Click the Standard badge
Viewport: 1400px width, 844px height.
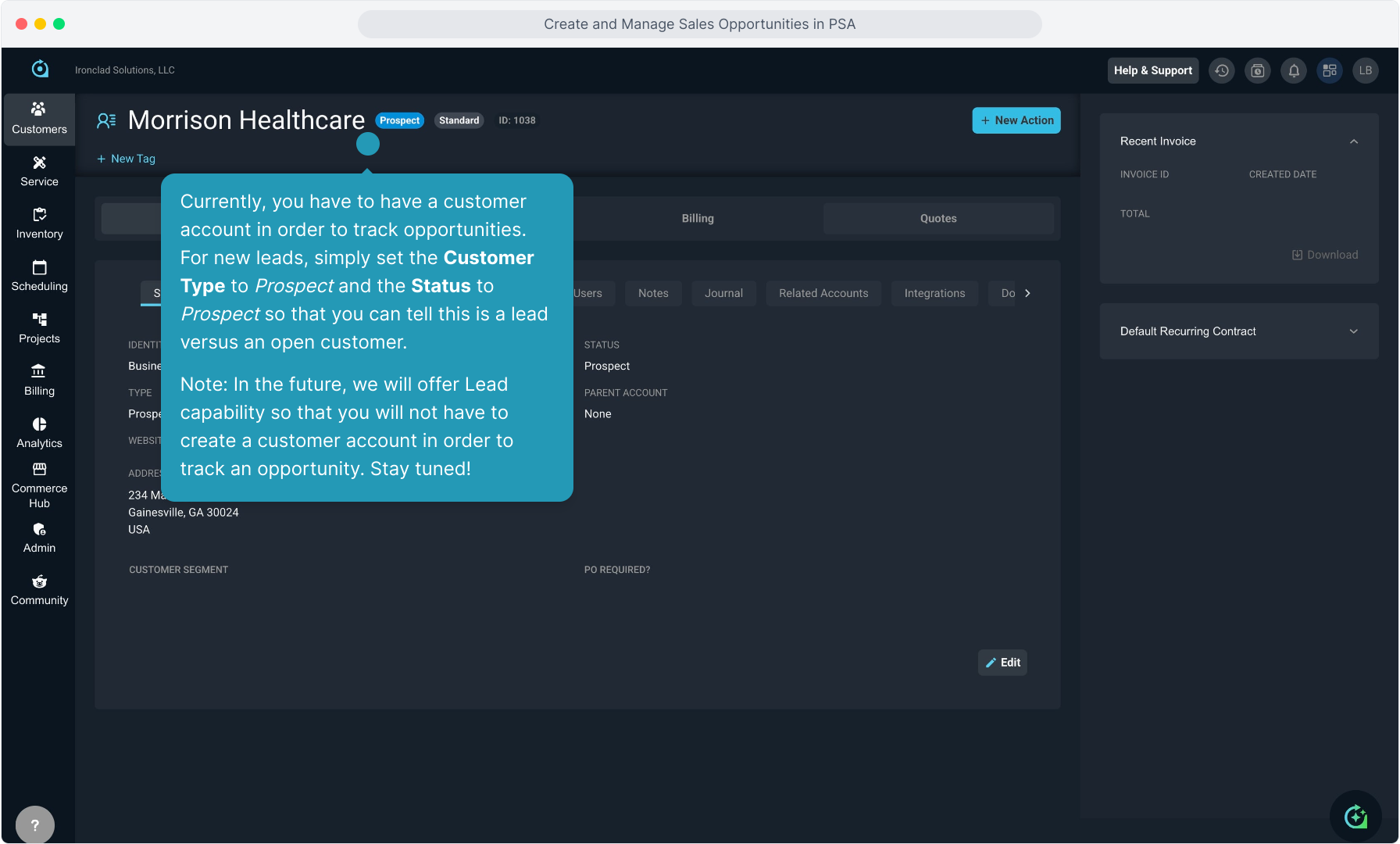pos(459,120)
